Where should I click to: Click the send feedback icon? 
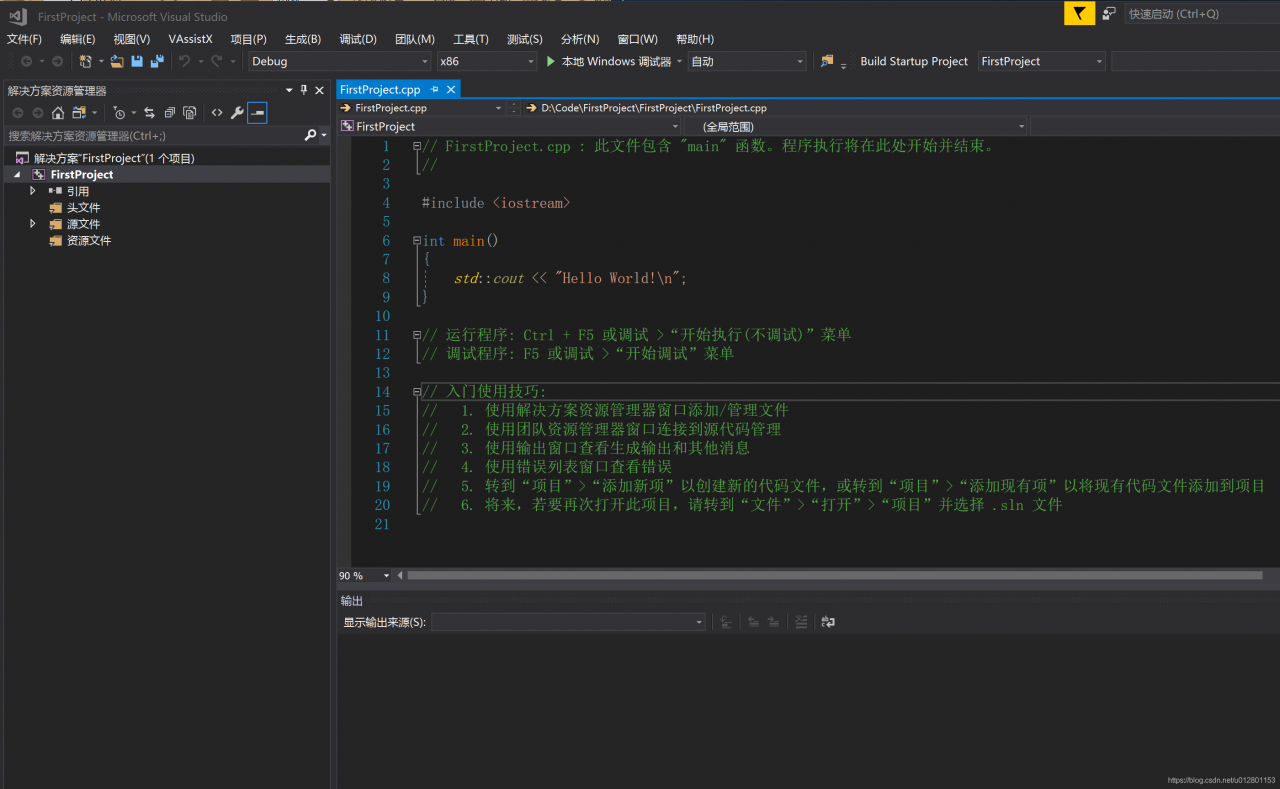coord(1109,13)
